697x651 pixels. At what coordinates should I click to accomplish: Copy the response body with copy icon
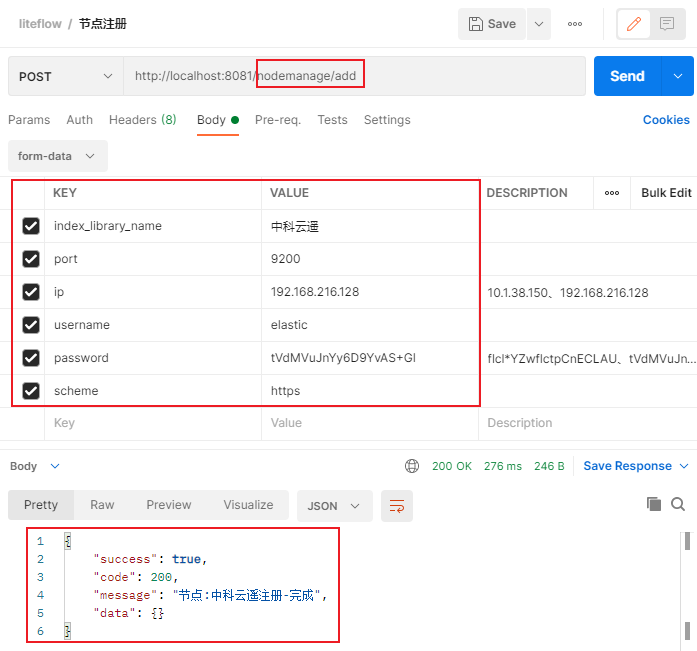click(654, 504)
